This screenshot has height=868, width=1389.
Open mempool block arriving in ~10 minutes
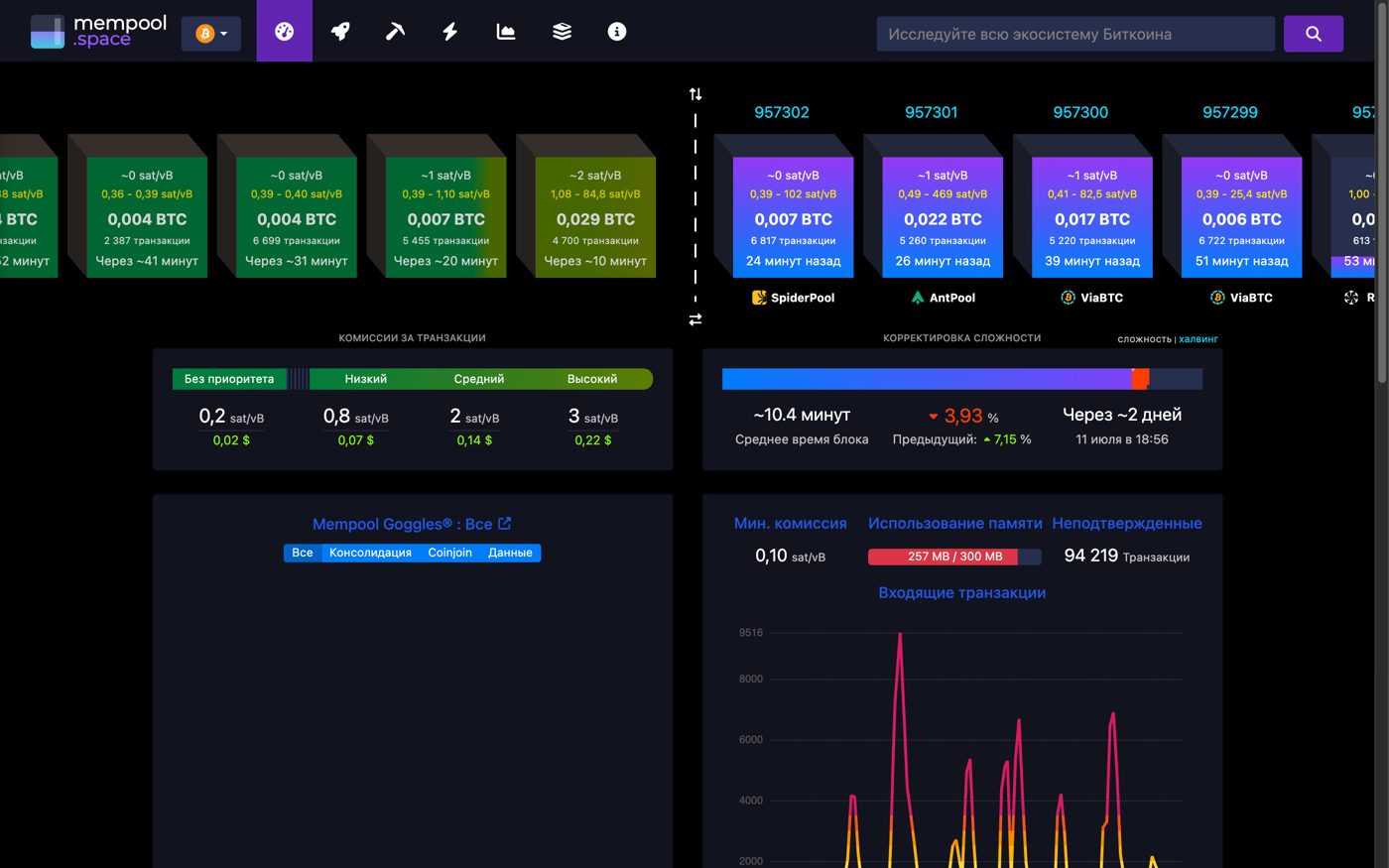pos(595,216)
